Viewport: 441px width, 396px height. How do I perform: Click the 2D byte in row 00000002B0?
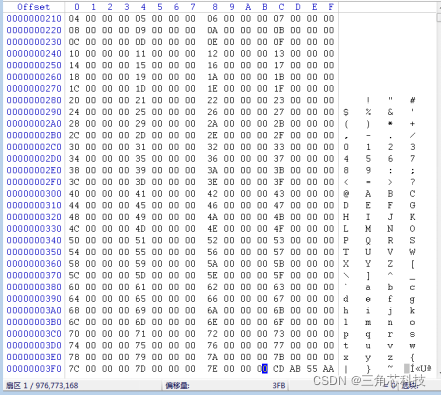coord(140,135)
